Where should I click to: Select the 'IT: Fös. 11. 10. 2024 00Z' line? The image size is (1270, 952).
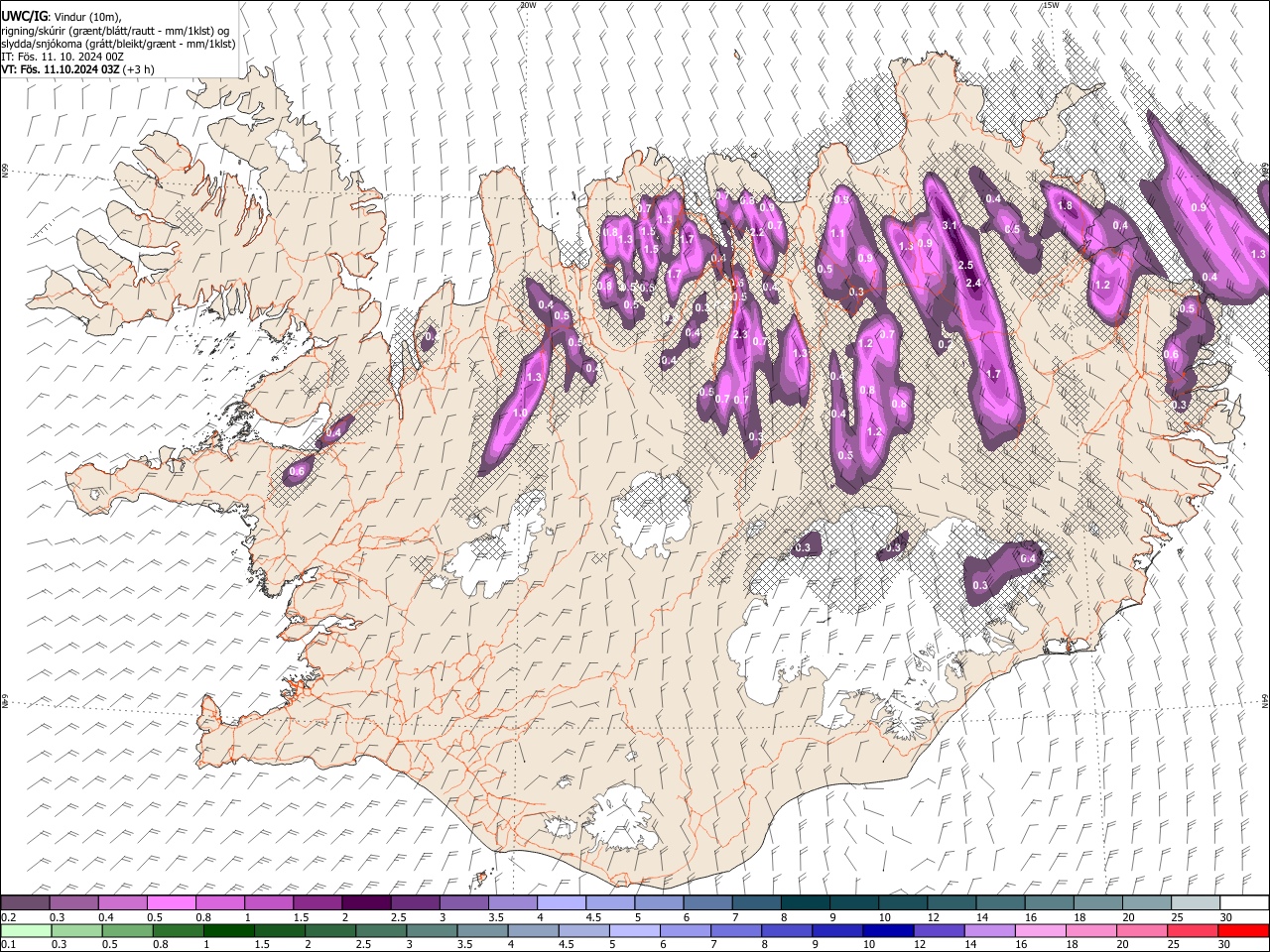[x=63, y=57]
